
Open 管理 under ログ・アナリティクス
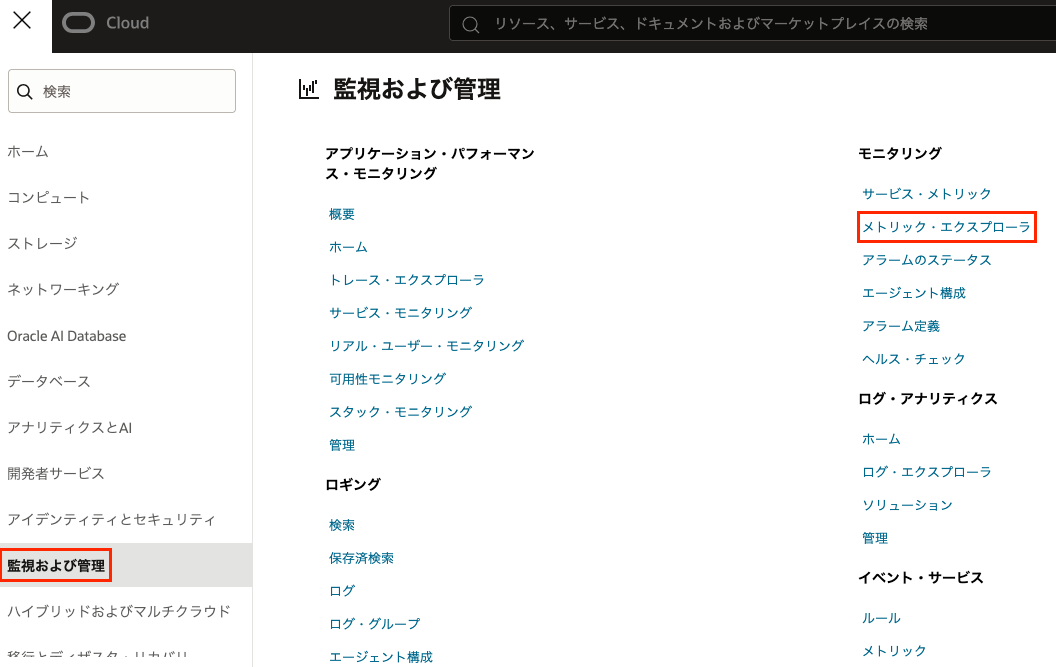click(876, 538)
